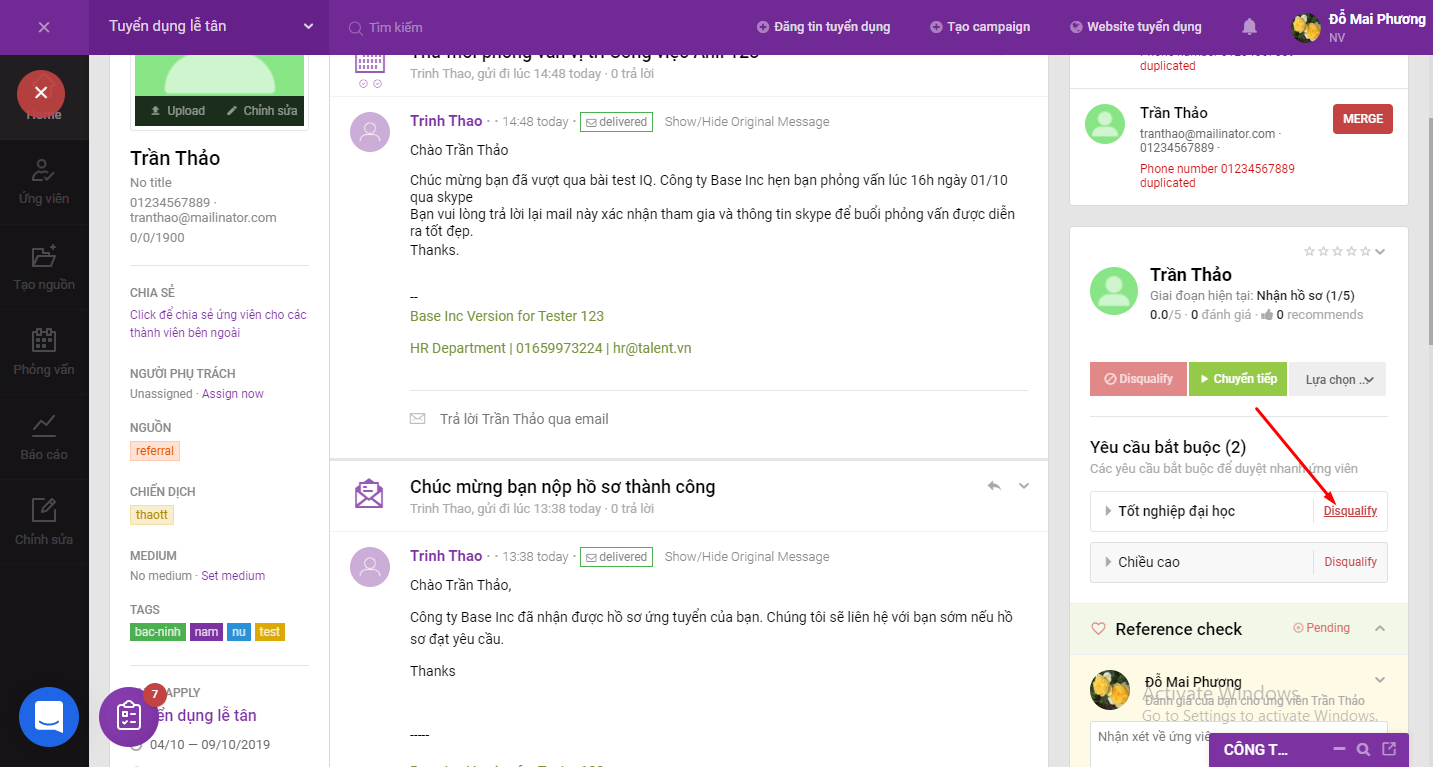Click the red Disqualify button
The height and width of the screenshot is (767, 1433).
click(1138, 379)
